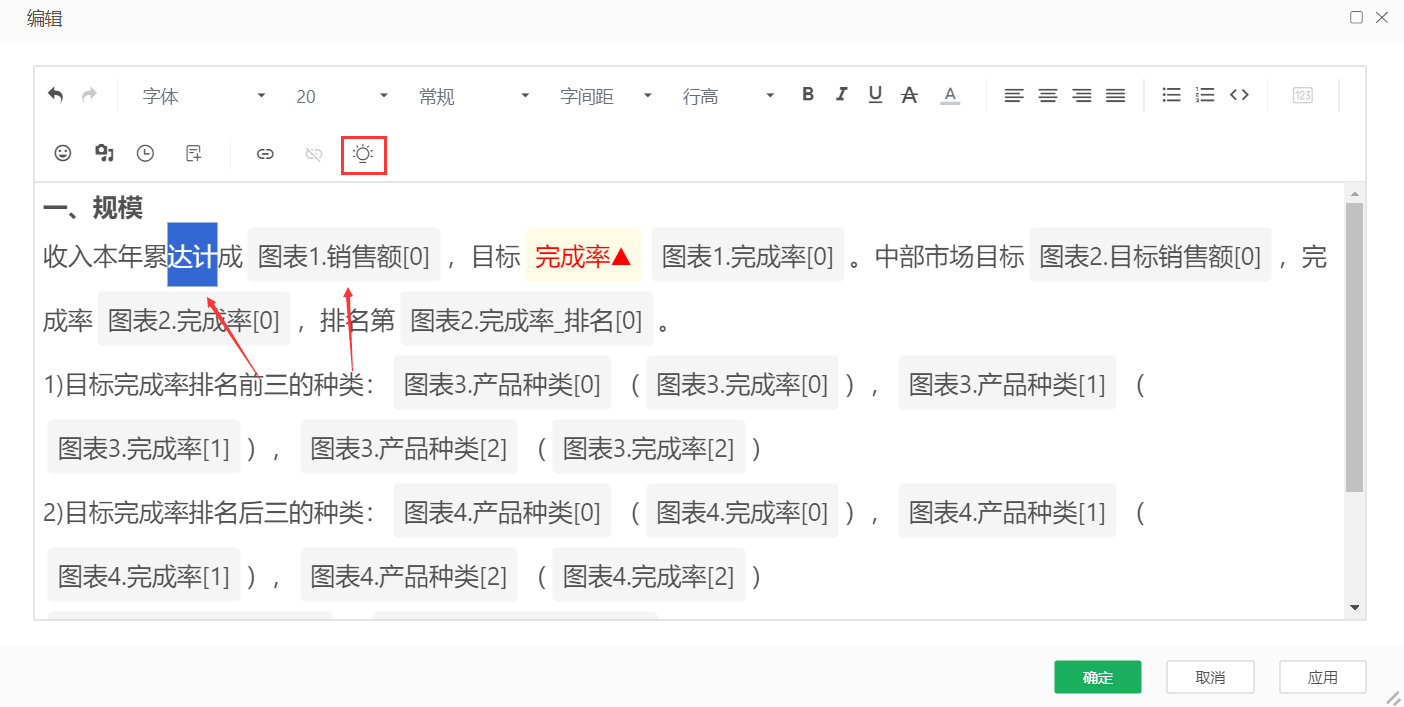The height and width of the screenshot is (707, 1404).
Task: Insert a hyperlink with the link icon
Action: pyautogui.click(x=265, y=154)
